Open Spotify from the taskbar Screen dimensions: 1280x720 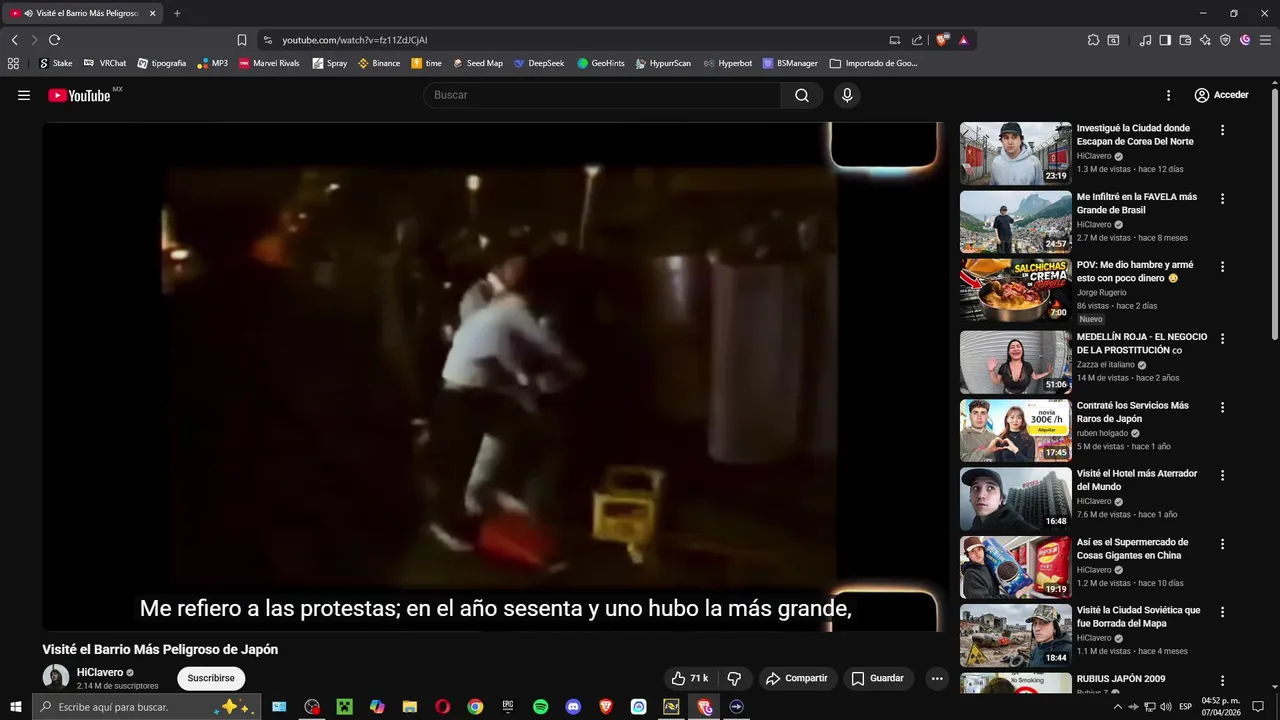[x=540, y=707]
